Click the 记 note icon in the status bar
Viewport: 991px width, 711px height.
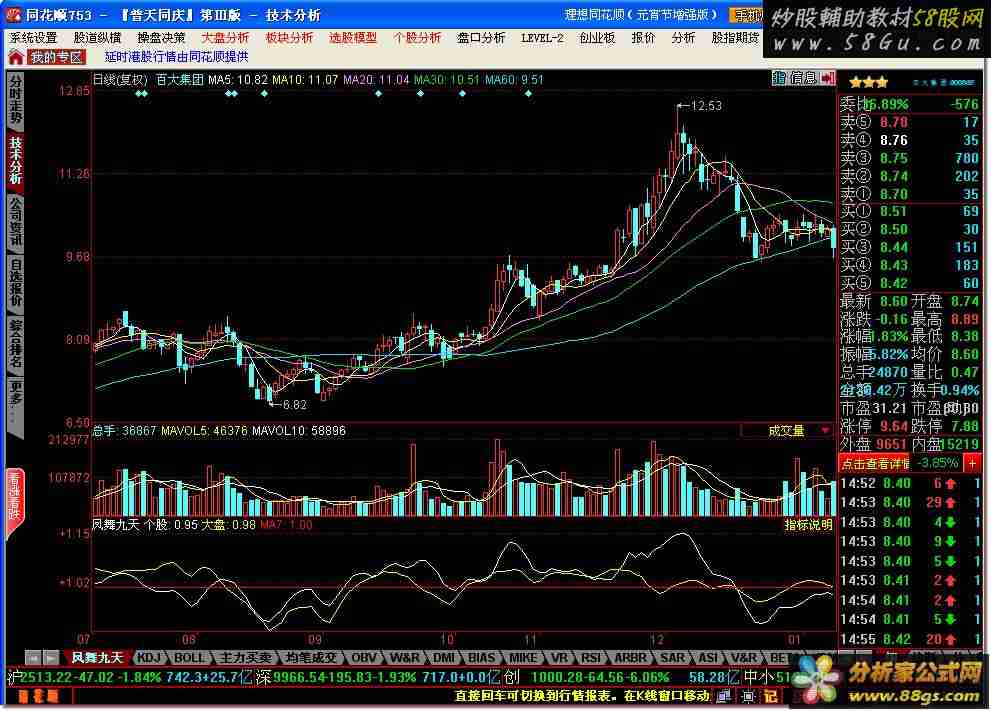click(770, 696)
